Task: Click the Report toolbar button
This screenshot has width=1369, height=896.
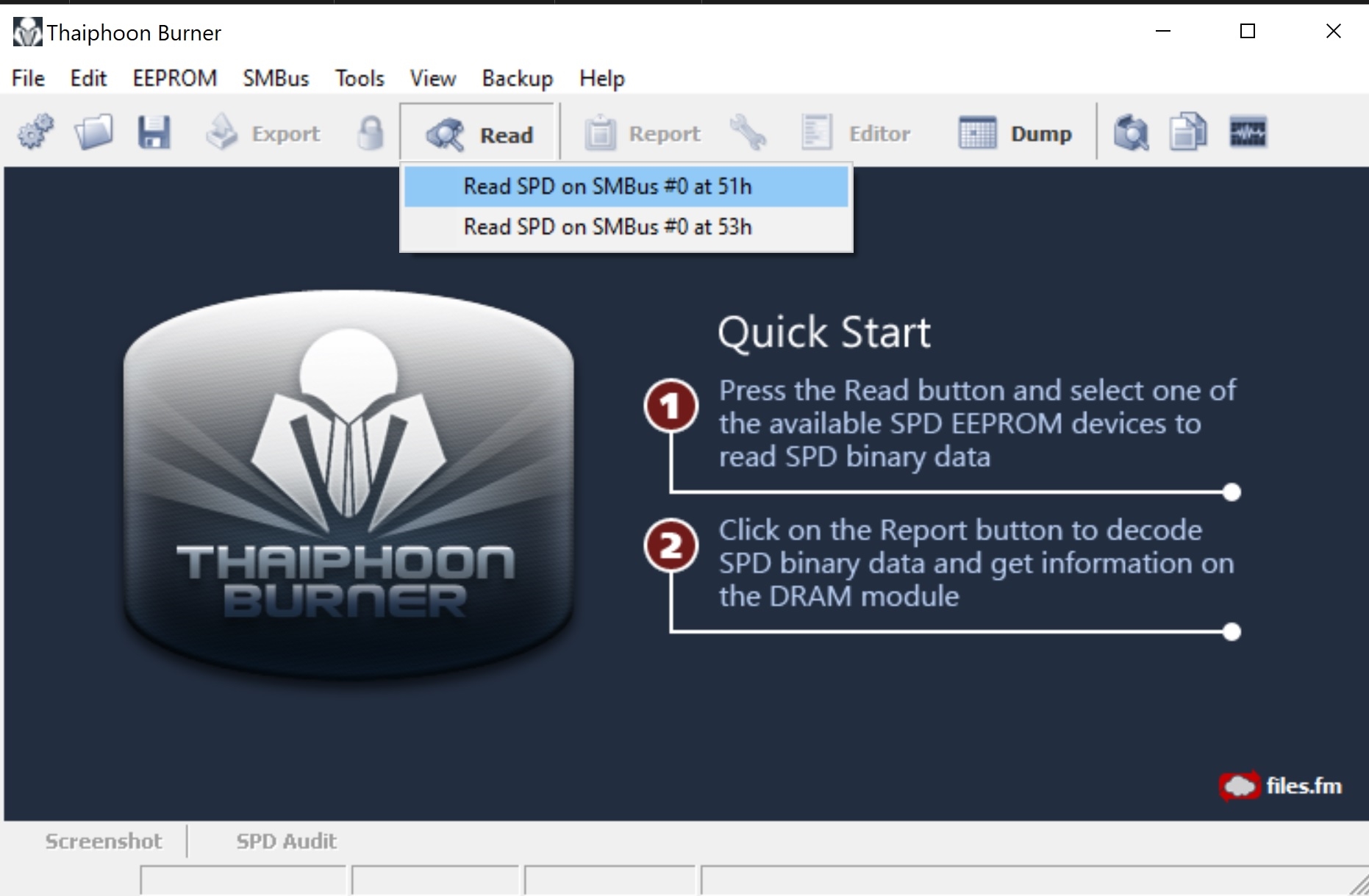Action: (642, 133)
